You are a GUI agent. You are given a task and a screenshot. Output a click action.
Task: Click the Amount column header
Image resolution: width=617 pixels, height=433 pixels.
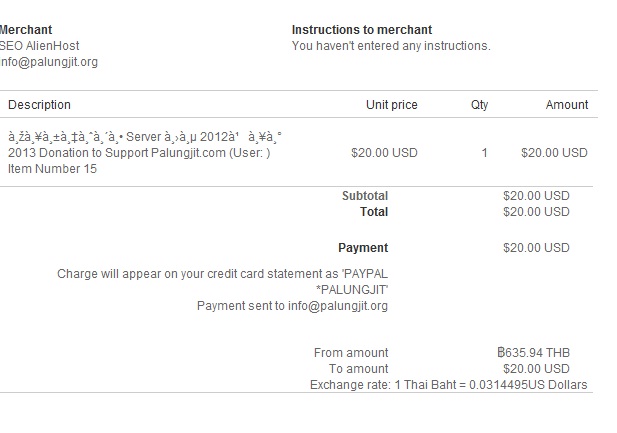pos(566,105)
